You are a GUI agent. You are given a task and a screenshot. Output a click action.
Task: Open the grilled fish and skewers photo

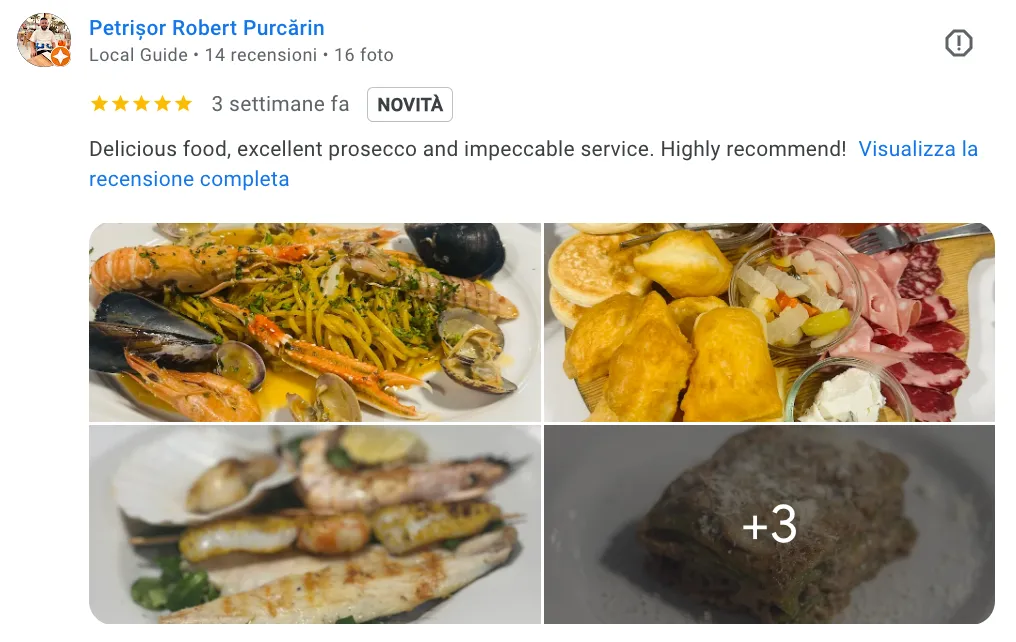(315, 524)
